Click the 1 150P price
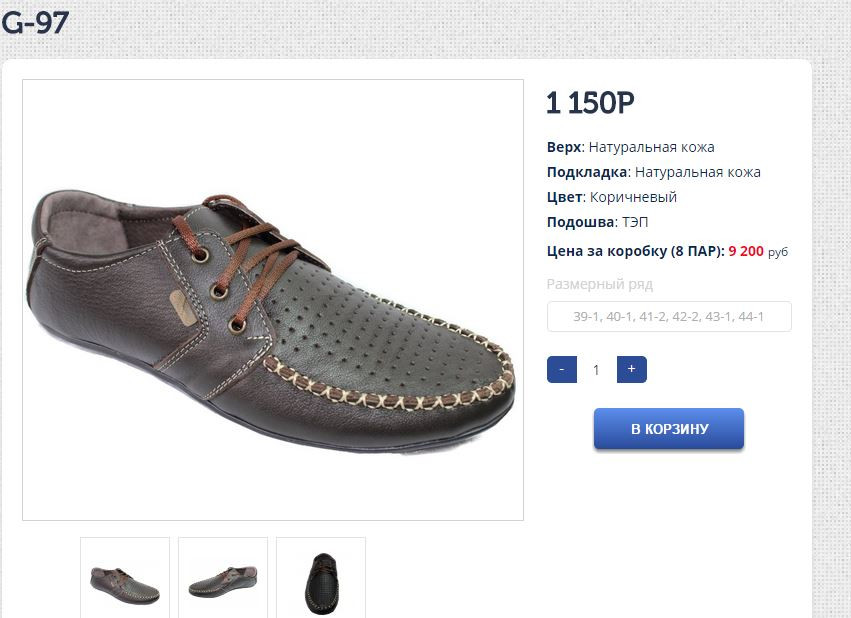Screen dimensions: 851x618 point(590,103)
